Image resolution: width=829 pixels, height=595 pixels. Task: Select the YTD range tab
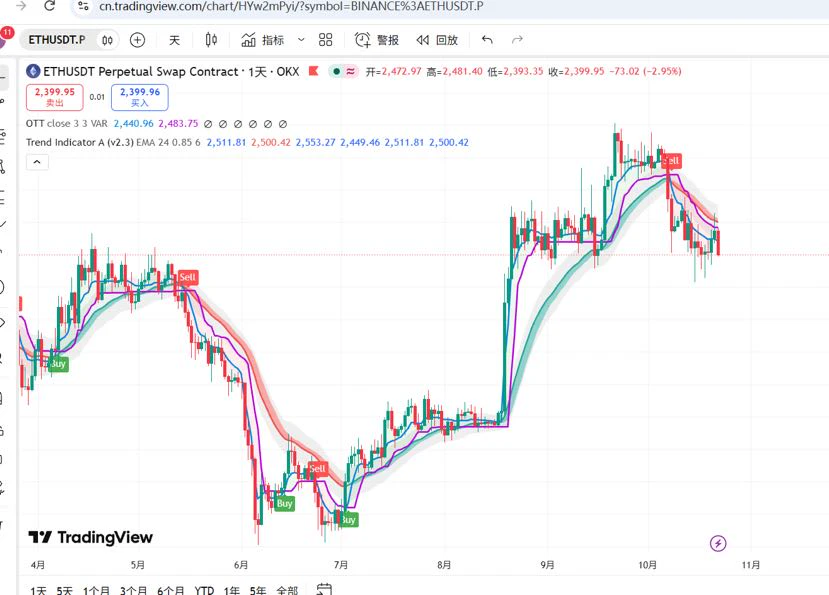204,590
